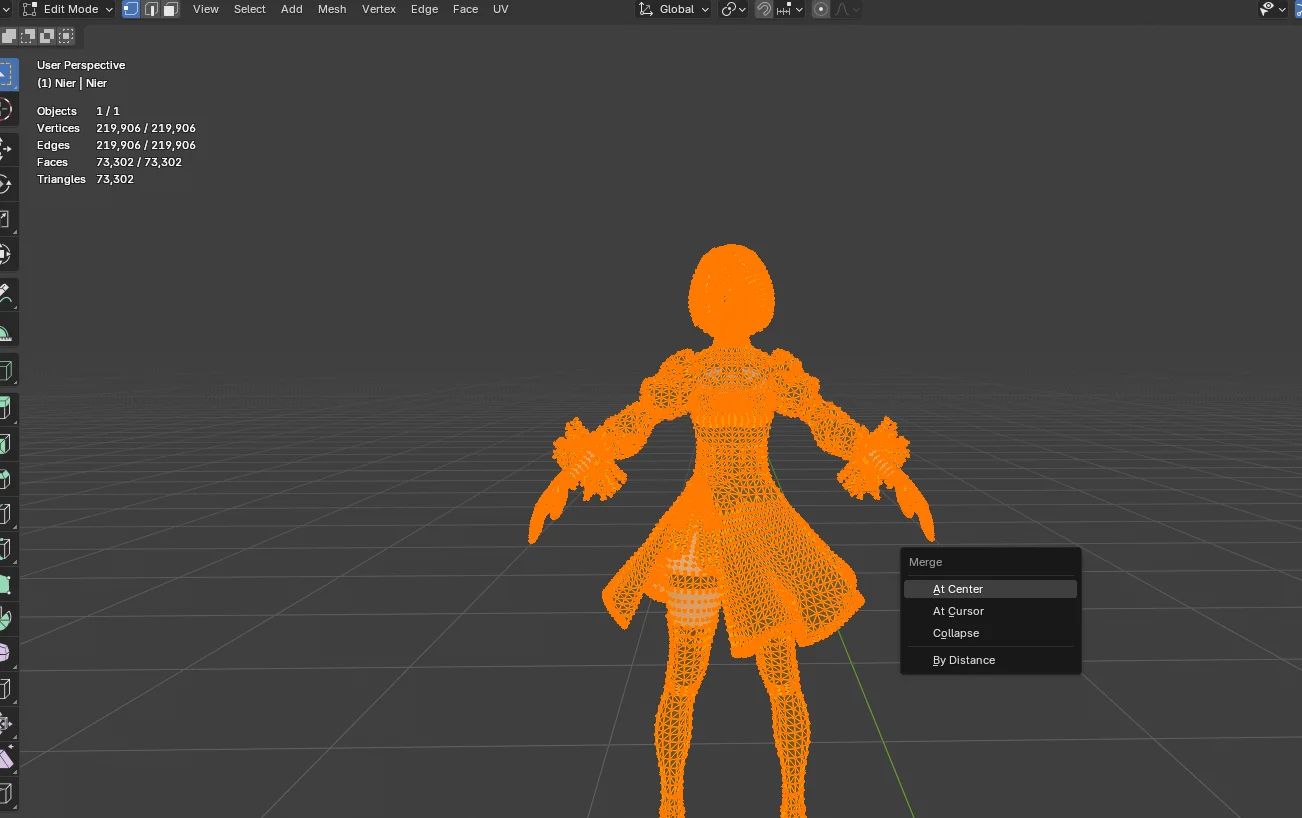1302x818 pixels.
Task: Open the Vertex menu
Action: (x=379, y=9)
